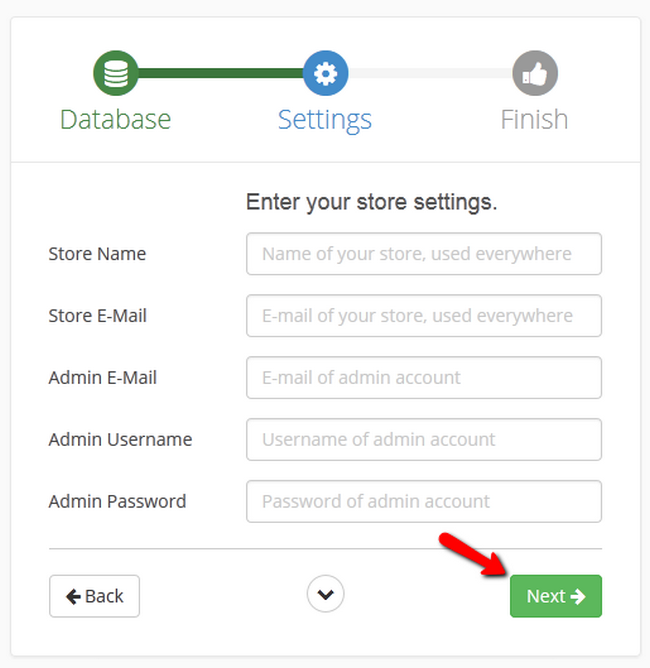The image size is (650, 668).
Task: Click the Admin Username input field
Action: 423,440
